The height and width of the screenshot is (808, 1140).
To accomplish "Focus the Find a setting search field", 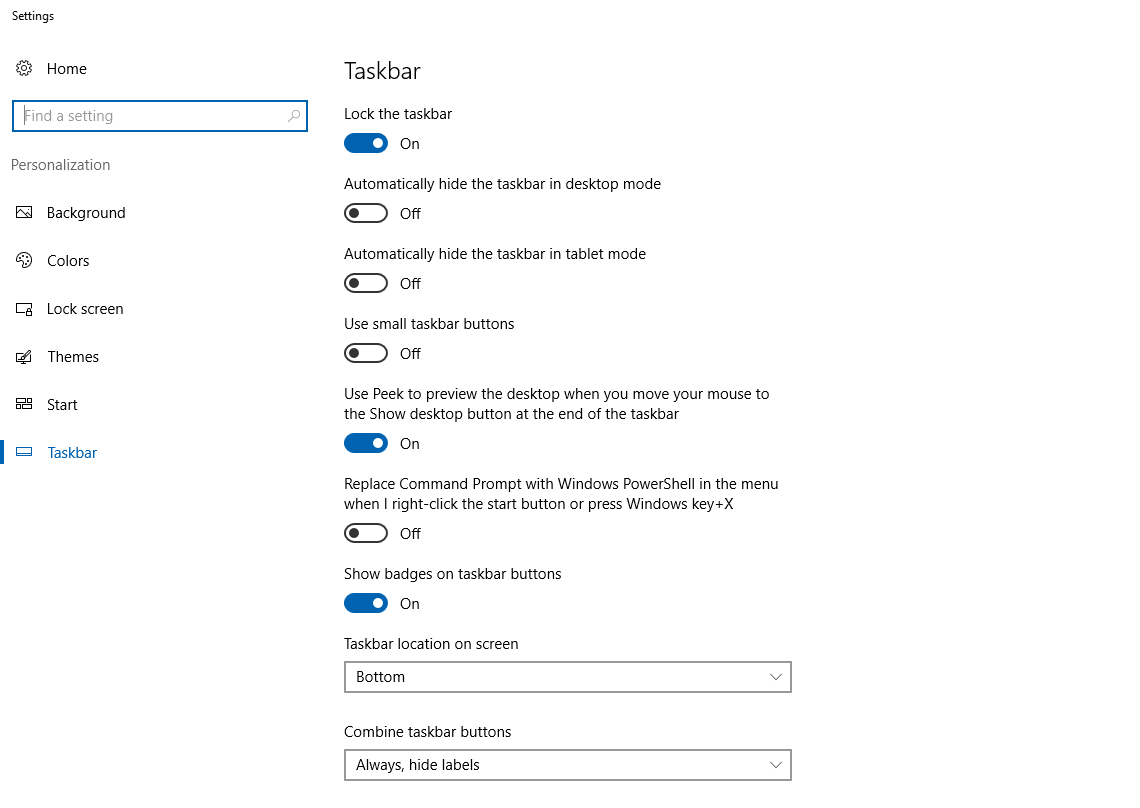I will pyautogui.click(x=160, y=116).
